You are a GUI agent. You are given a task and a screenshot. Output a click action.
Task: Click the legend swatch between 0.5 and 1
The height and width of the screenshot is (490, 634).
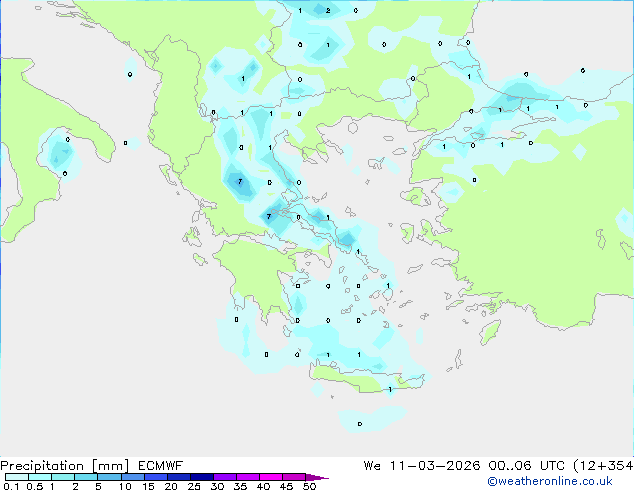tap(40, 477)
